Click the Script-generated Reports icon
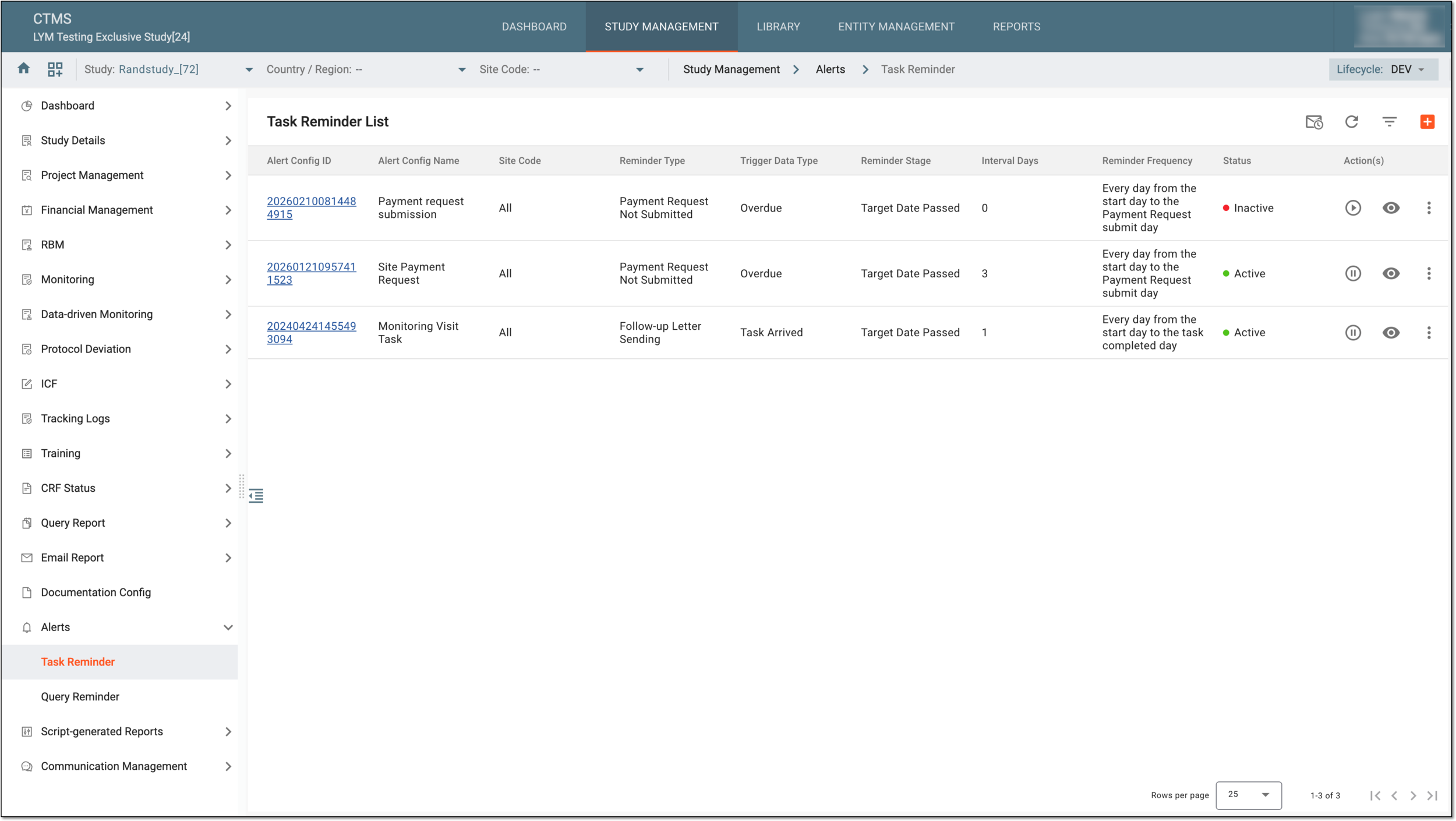 tap(27, 732)
